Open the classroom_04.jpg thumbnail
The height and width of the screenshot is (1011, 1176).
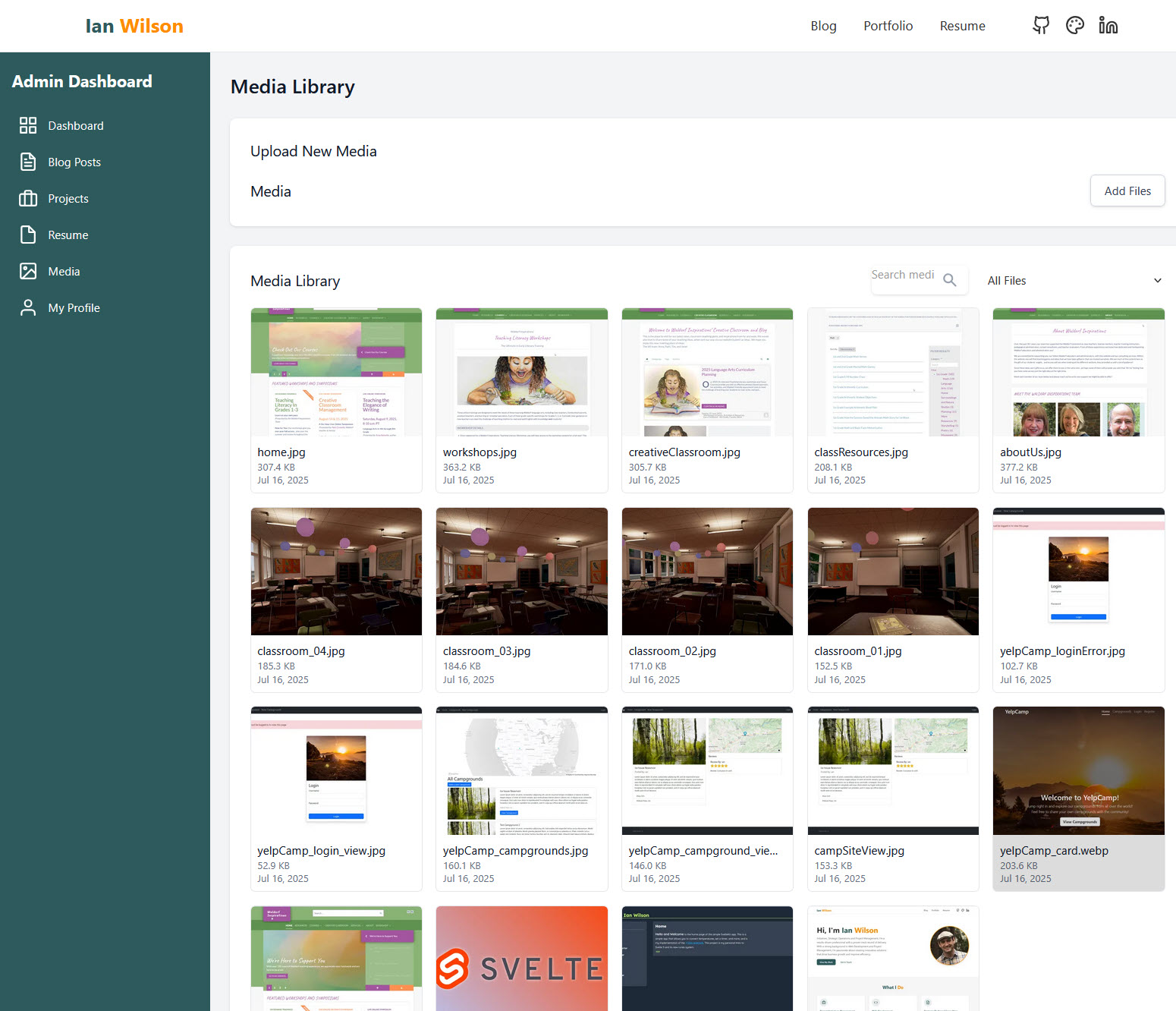pyautogui.click(x=336, y=572)
